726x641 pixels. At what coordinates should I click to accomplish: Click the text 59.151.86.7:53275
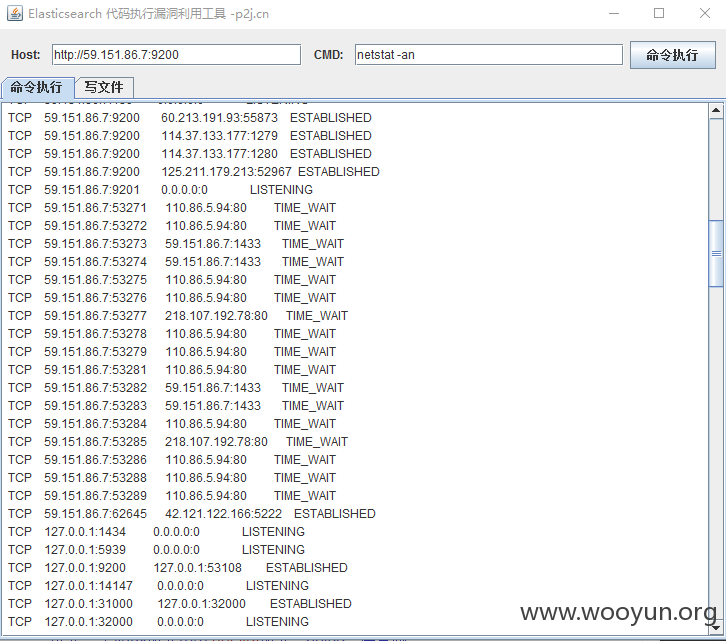(x=95, y=280)
